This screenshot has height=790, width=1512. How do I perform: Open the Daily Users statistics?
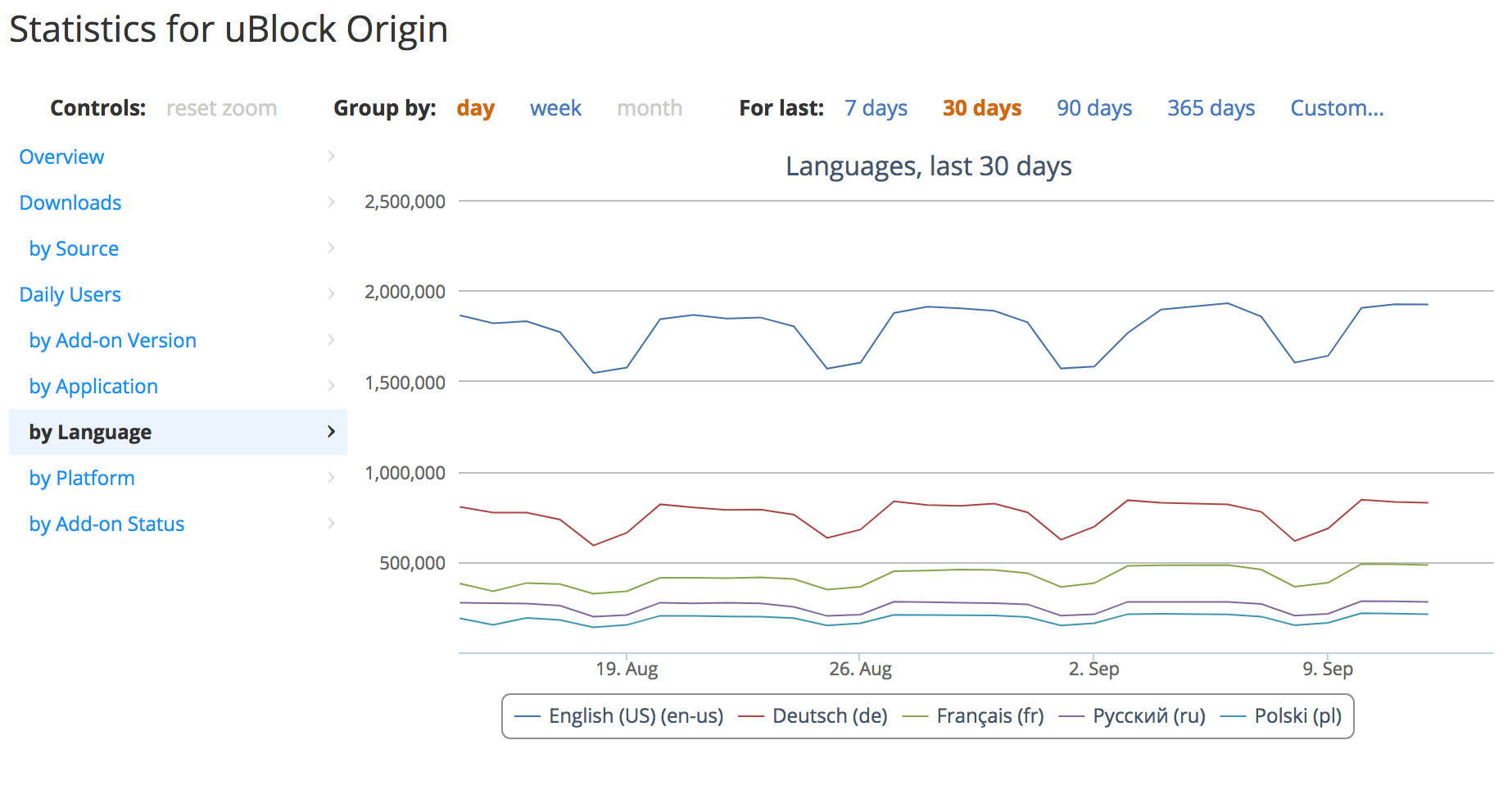70,294
